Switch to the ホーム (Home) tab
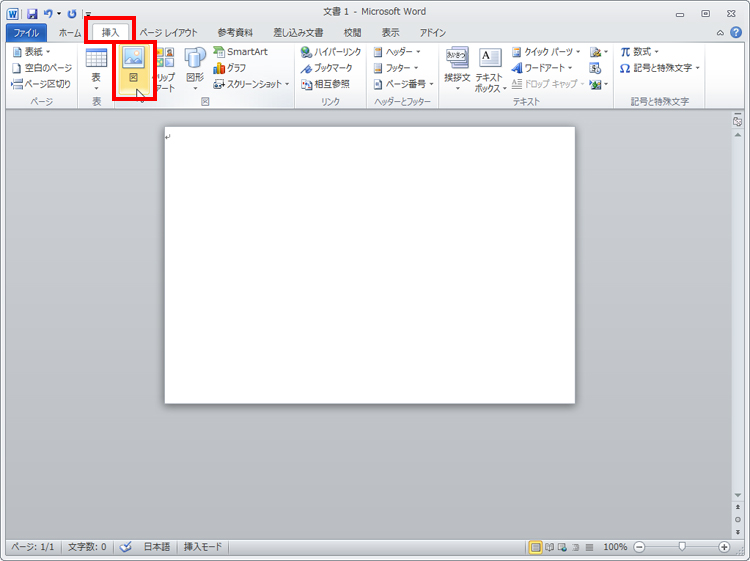Viewport: 750px width, 561px height. coord(70,33)
